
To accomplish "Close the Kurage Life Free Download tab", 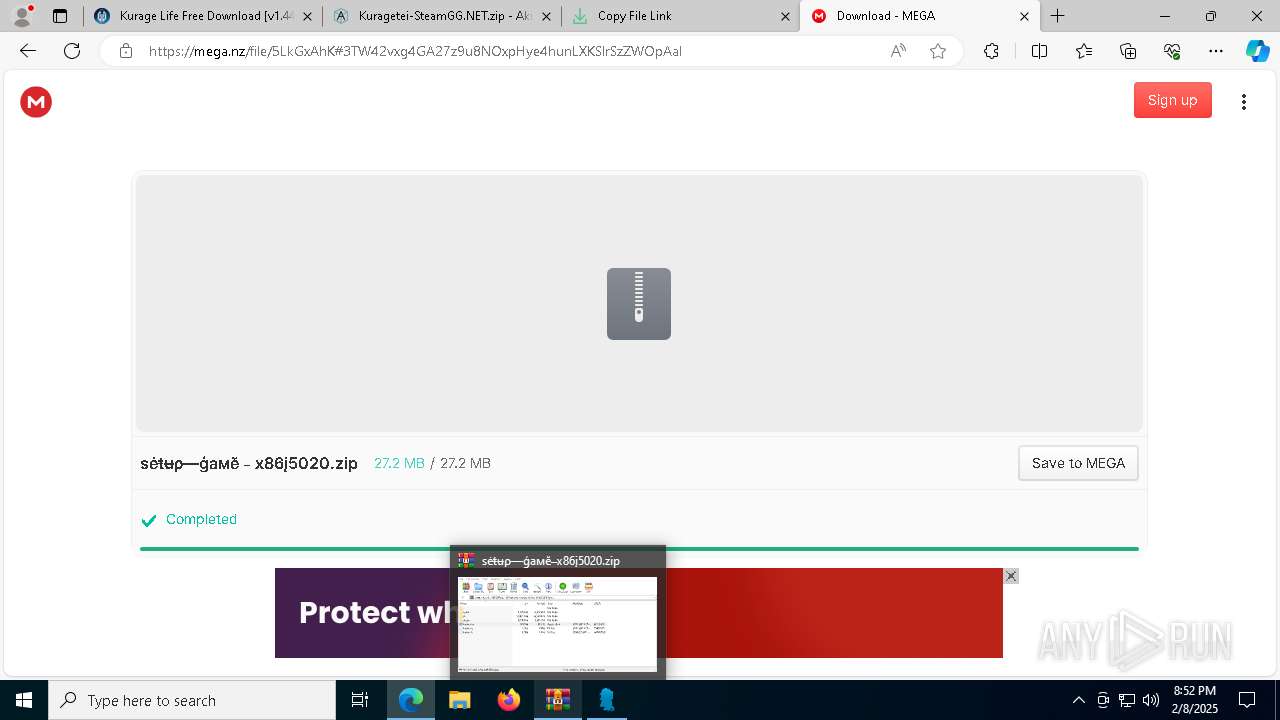I will tap(306, 16).
